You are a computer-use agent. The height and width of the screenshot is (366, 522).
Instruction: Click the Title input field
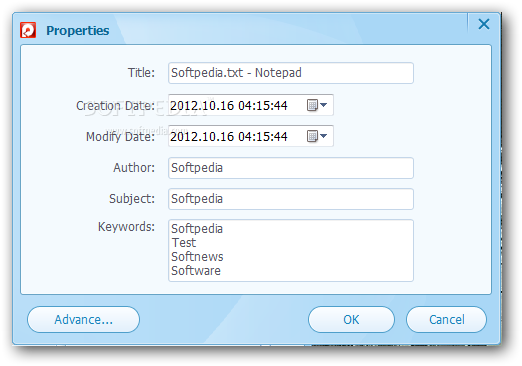pyautogui.click(x=291, y=73)
